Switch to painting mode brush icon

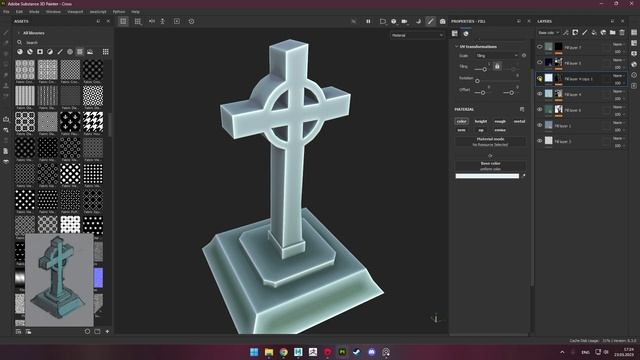tap(431, 21)
